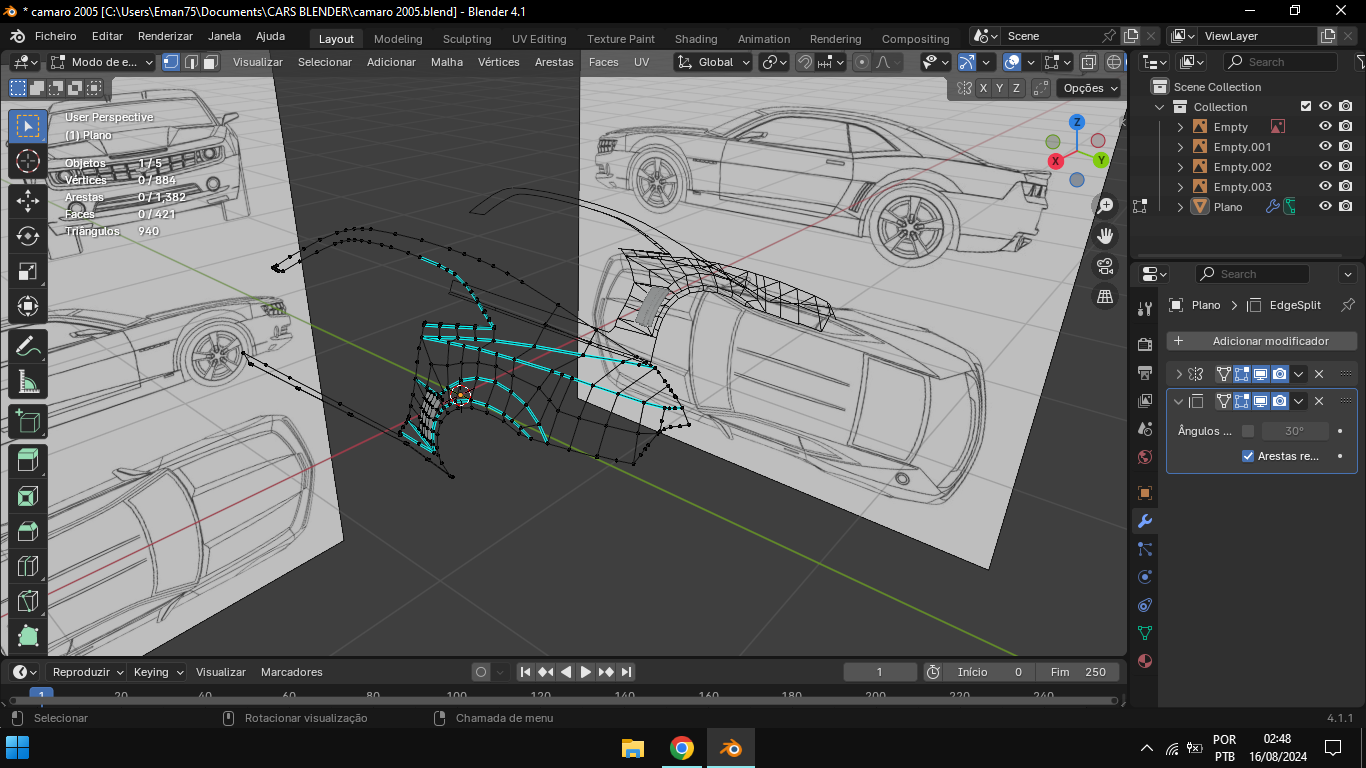Viewport: 1366px width, 768px height.
Task: Open the Render properties tab
Action: pyautogui.click(x=1145, y=345)
